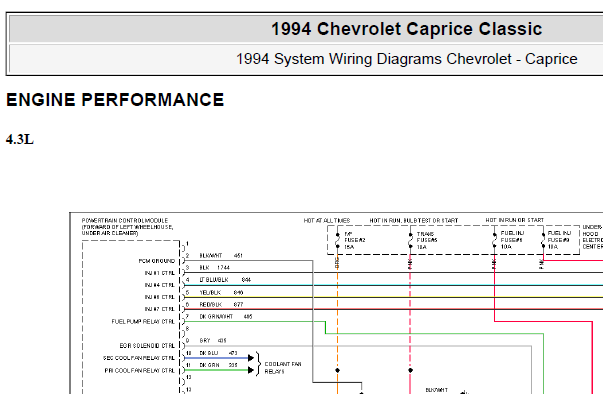Click the 'HOT AT ALL TIMES' label
The image size is (603, 394).
(327, 221)
